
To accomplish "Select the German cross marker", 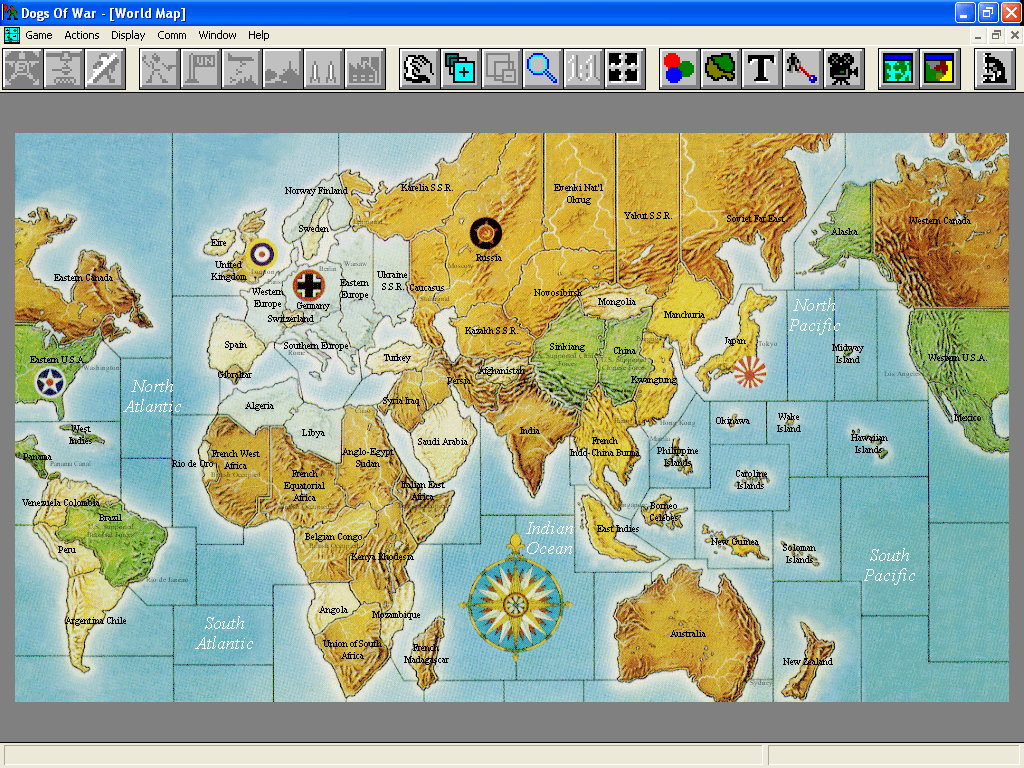I will coord(308,284).
